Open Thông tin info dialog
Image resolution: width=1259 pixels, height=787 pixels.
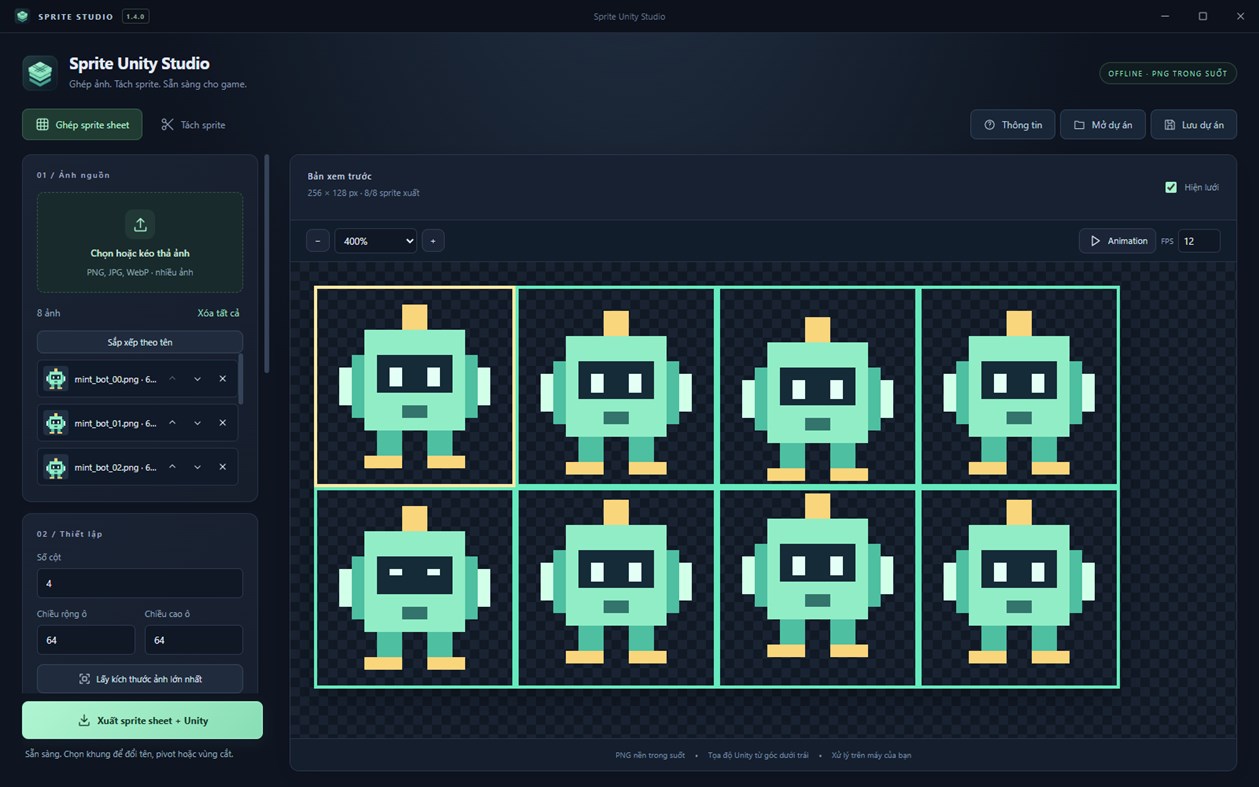point(1012,125)
